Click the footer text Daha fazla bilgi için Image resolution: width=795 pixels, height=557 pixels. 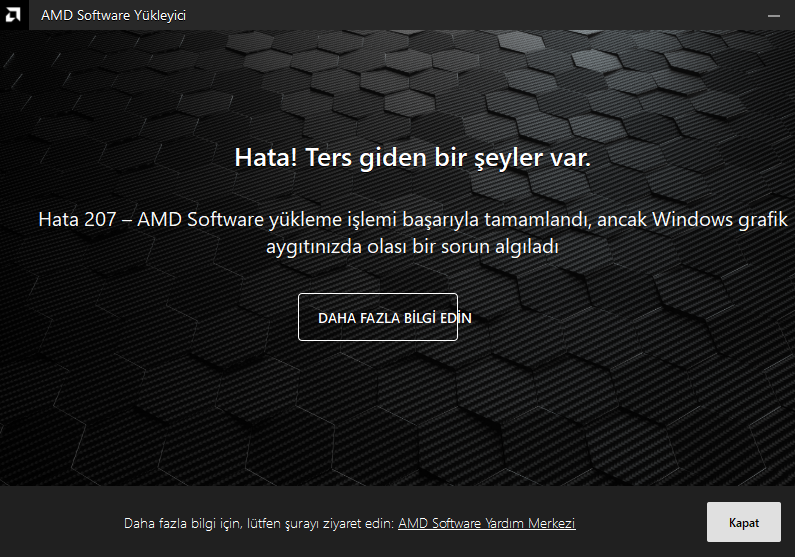tap(184, 523)
